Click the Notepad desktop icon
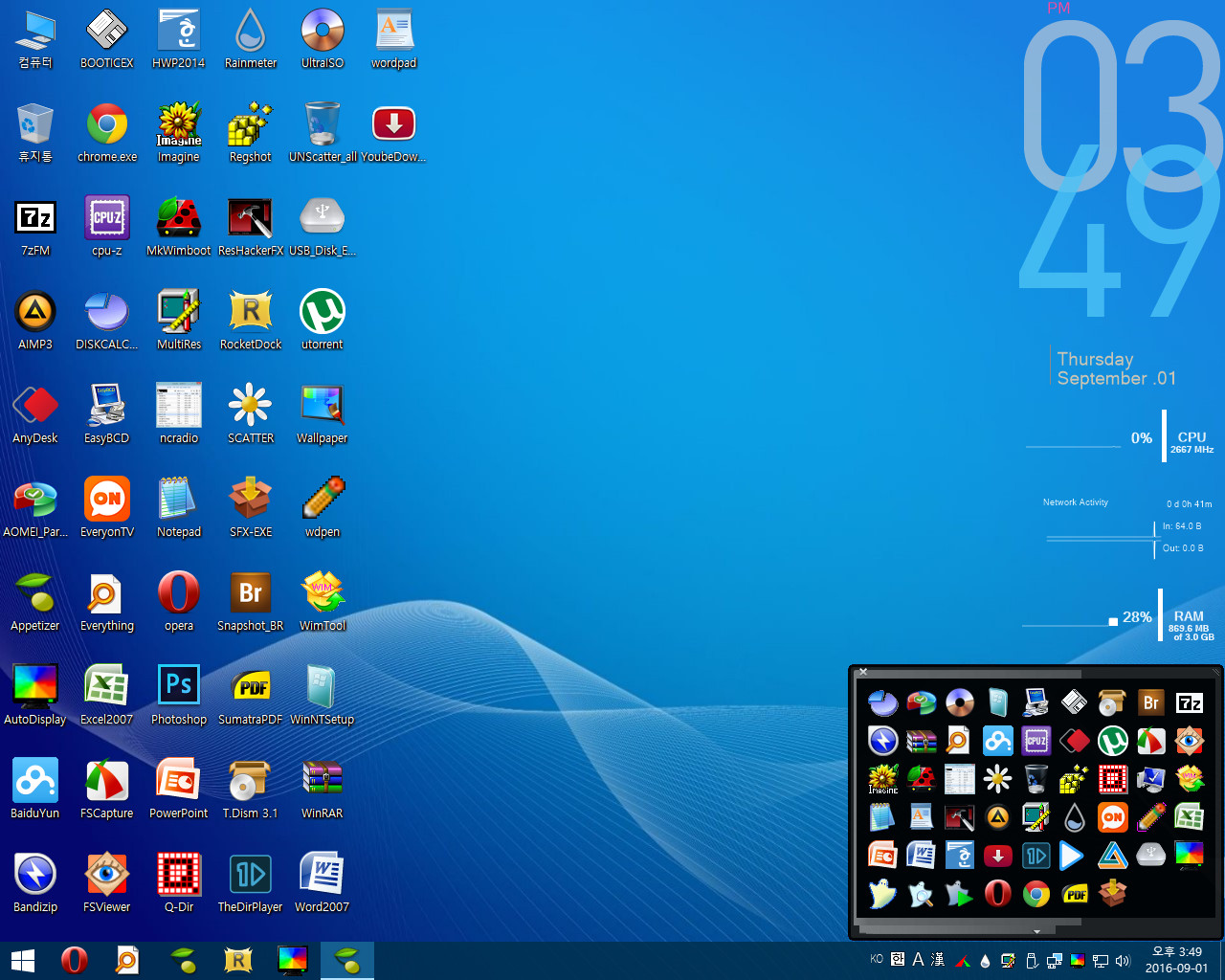Screen dimensions: 1225x980 179,509
